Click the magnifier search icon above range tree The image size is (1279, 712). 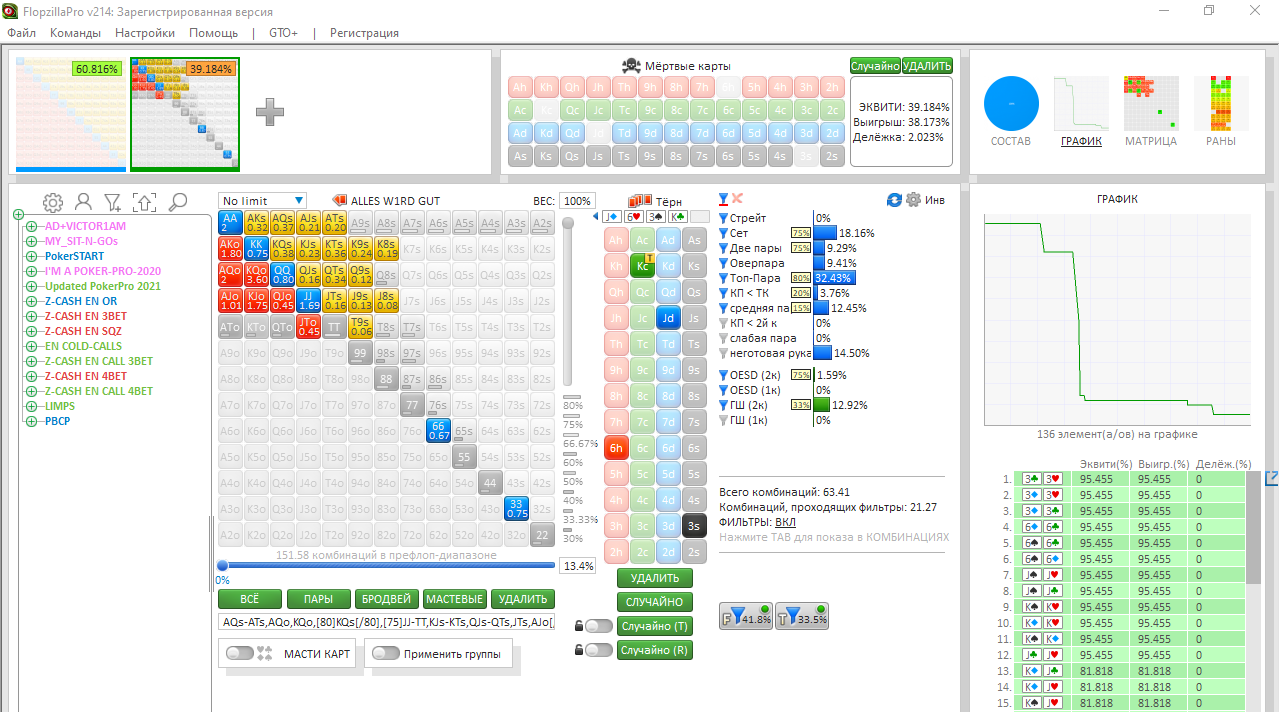(177, 203)
